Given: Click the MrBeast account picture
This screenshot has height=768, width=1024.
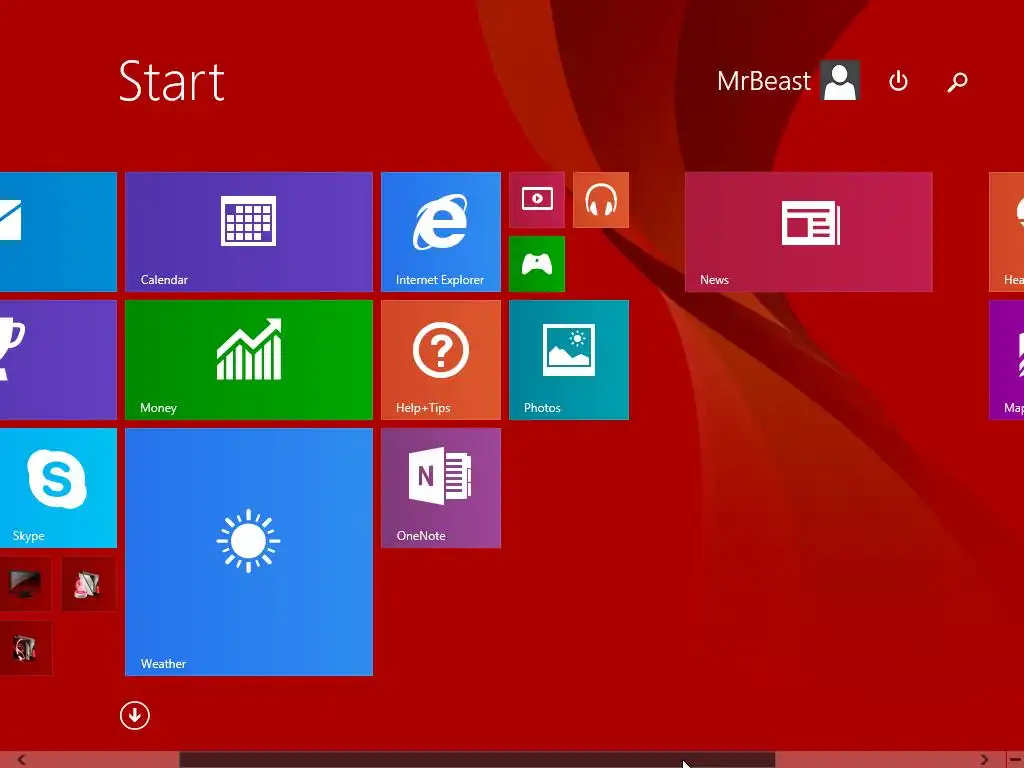Looking at the screenshot, I should pyautogui.click(x=840, y=81).
